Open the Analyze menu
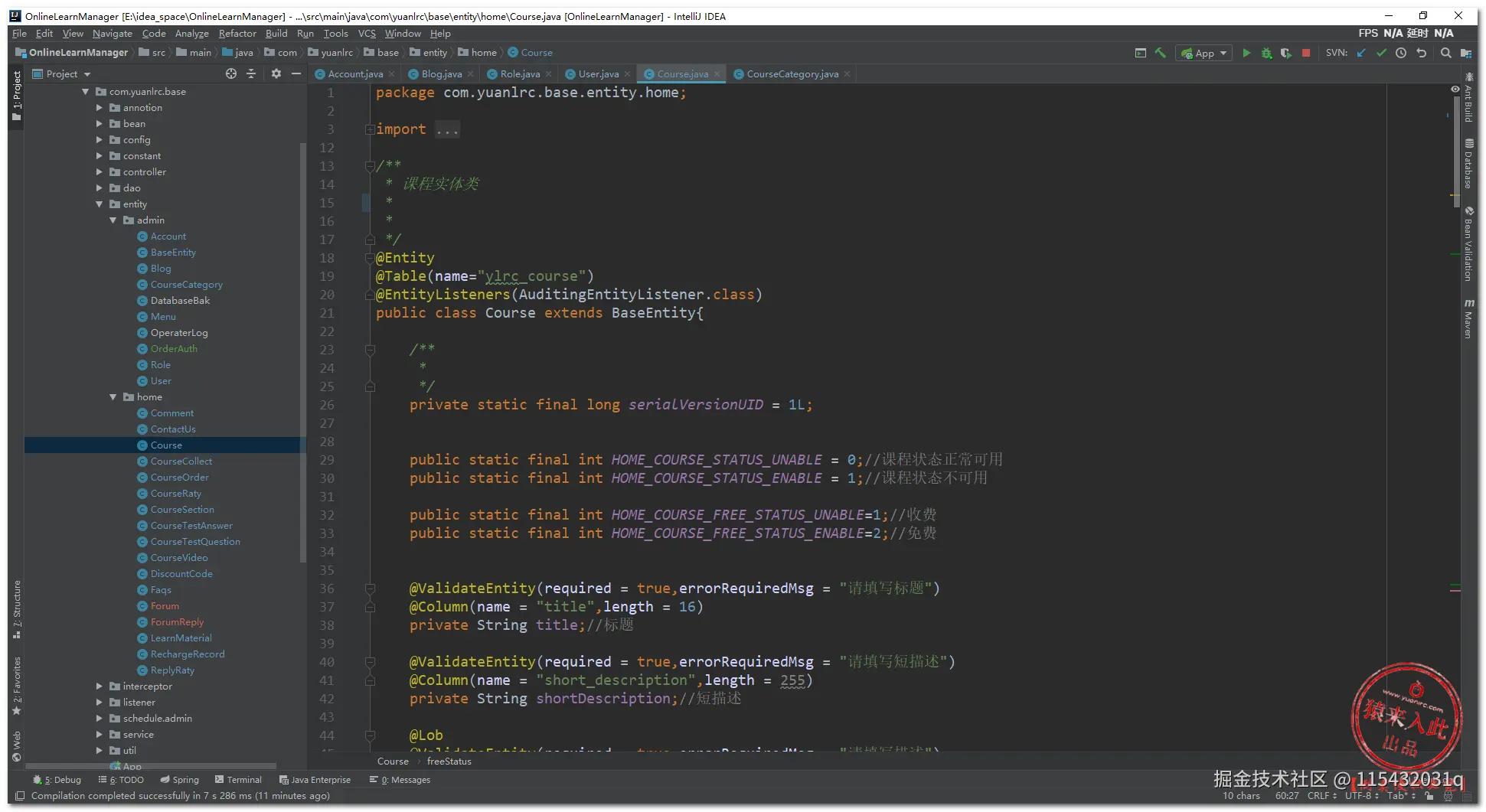1486x812 pixels. [191, 34]
